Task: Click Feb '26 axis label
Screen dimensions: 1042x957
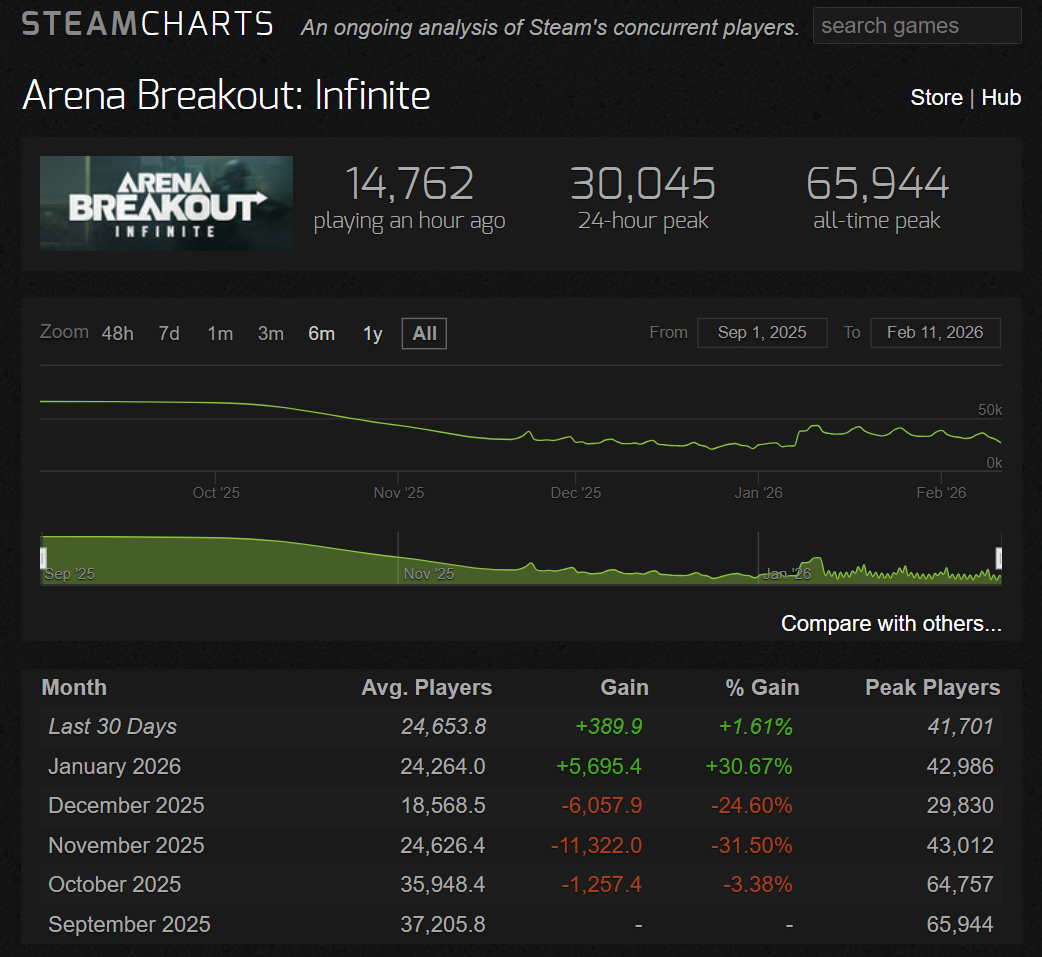Action: click(941, 493)
